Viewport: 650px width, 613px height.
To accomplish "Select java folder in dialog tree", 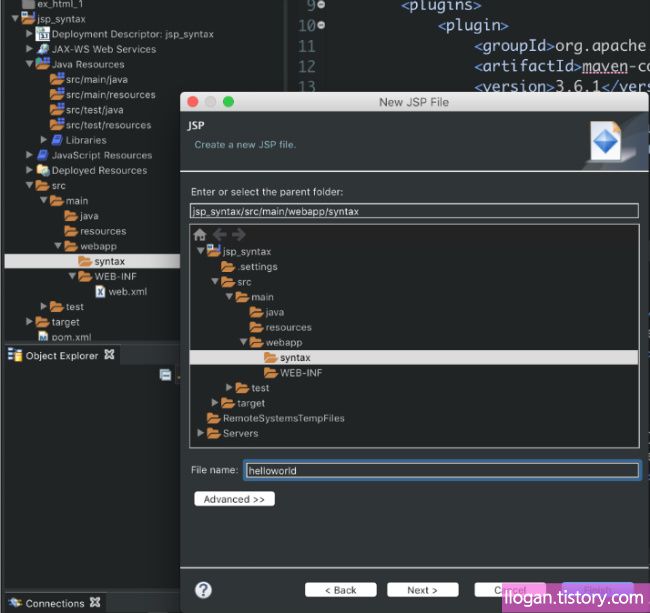I will click(274, 312).
